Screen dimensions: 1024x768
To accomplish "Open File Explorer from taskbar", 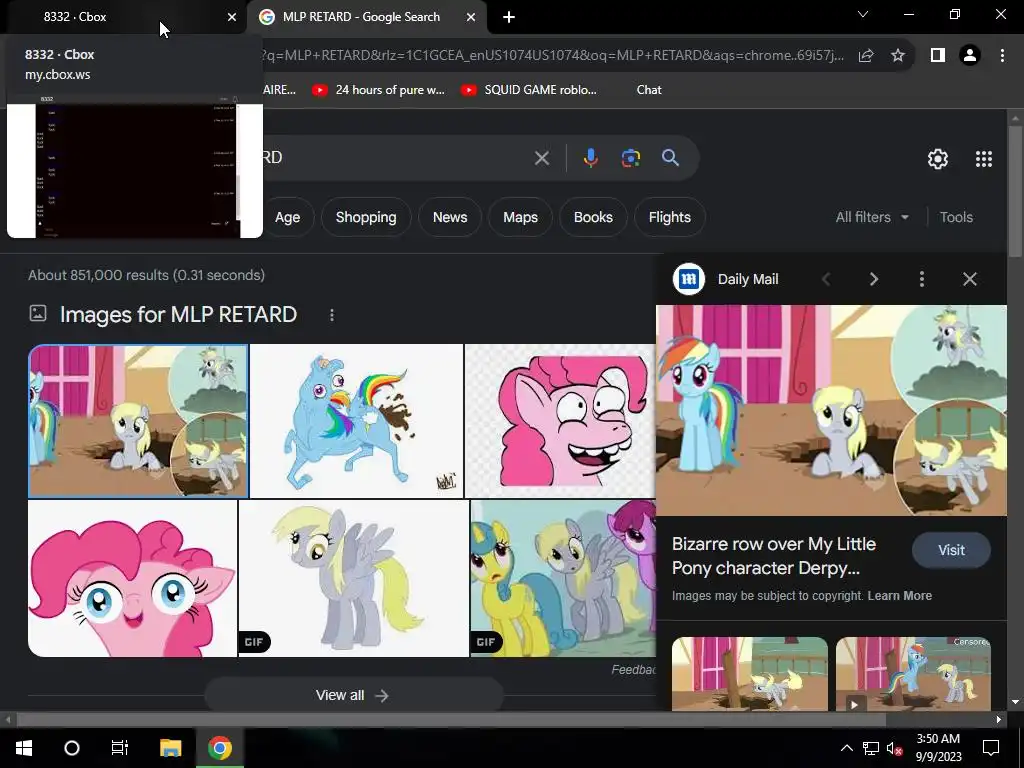I will 170,748.
